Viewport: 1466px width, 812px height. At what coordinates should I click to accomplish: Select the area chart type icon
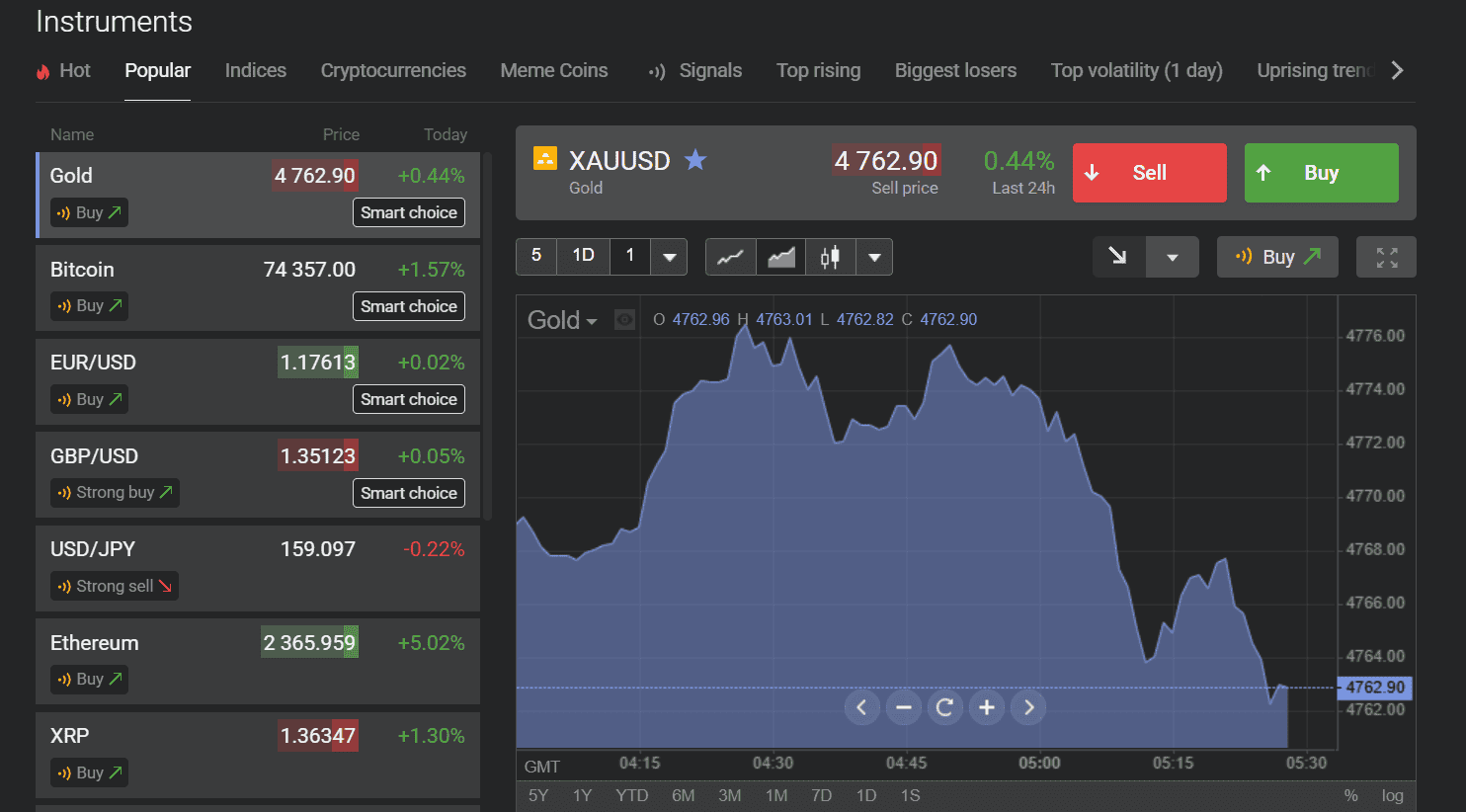(x=780, y=257)
